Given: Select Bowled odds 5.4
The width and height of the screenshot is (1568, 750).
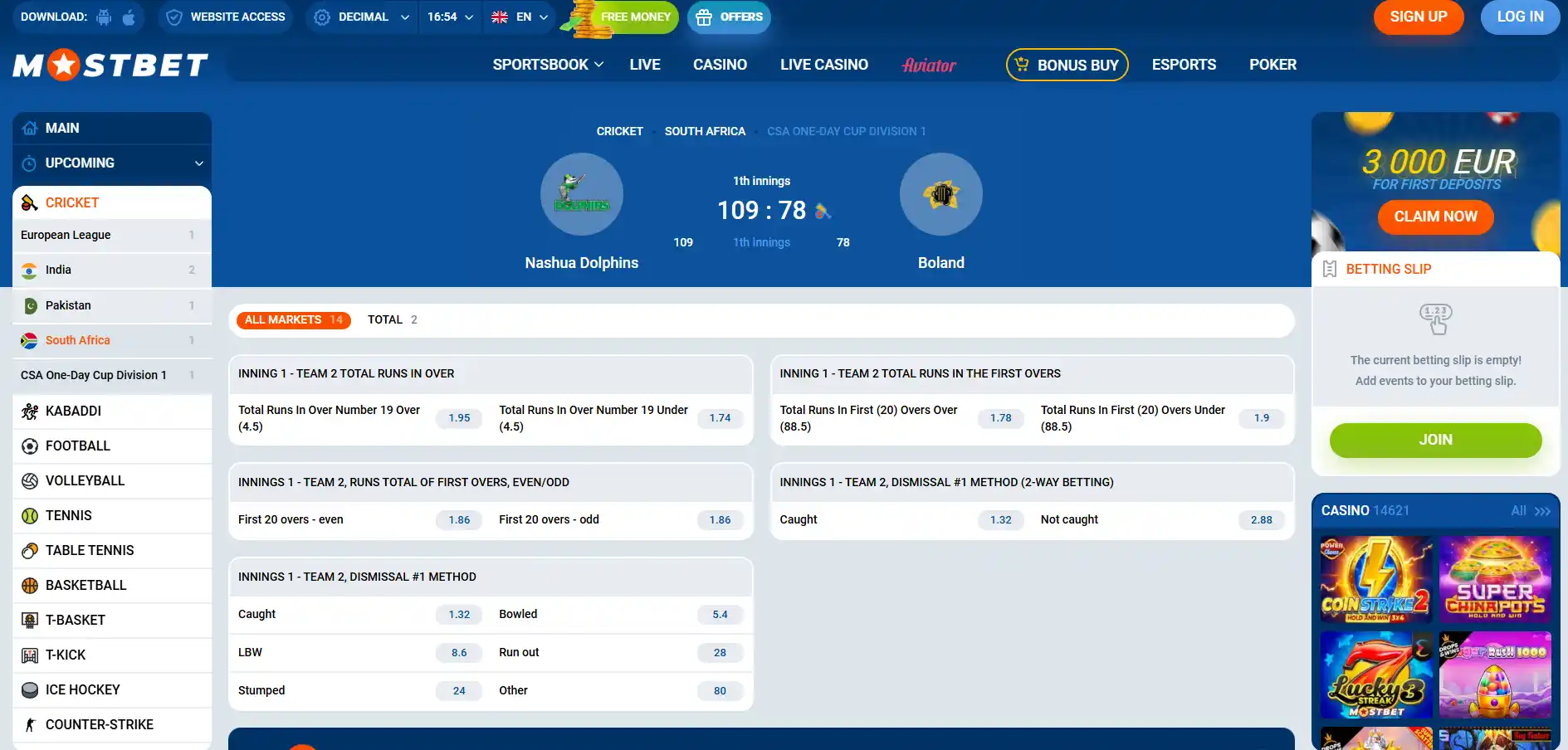Looking at the screenshot, I should [x=720, y=615].
